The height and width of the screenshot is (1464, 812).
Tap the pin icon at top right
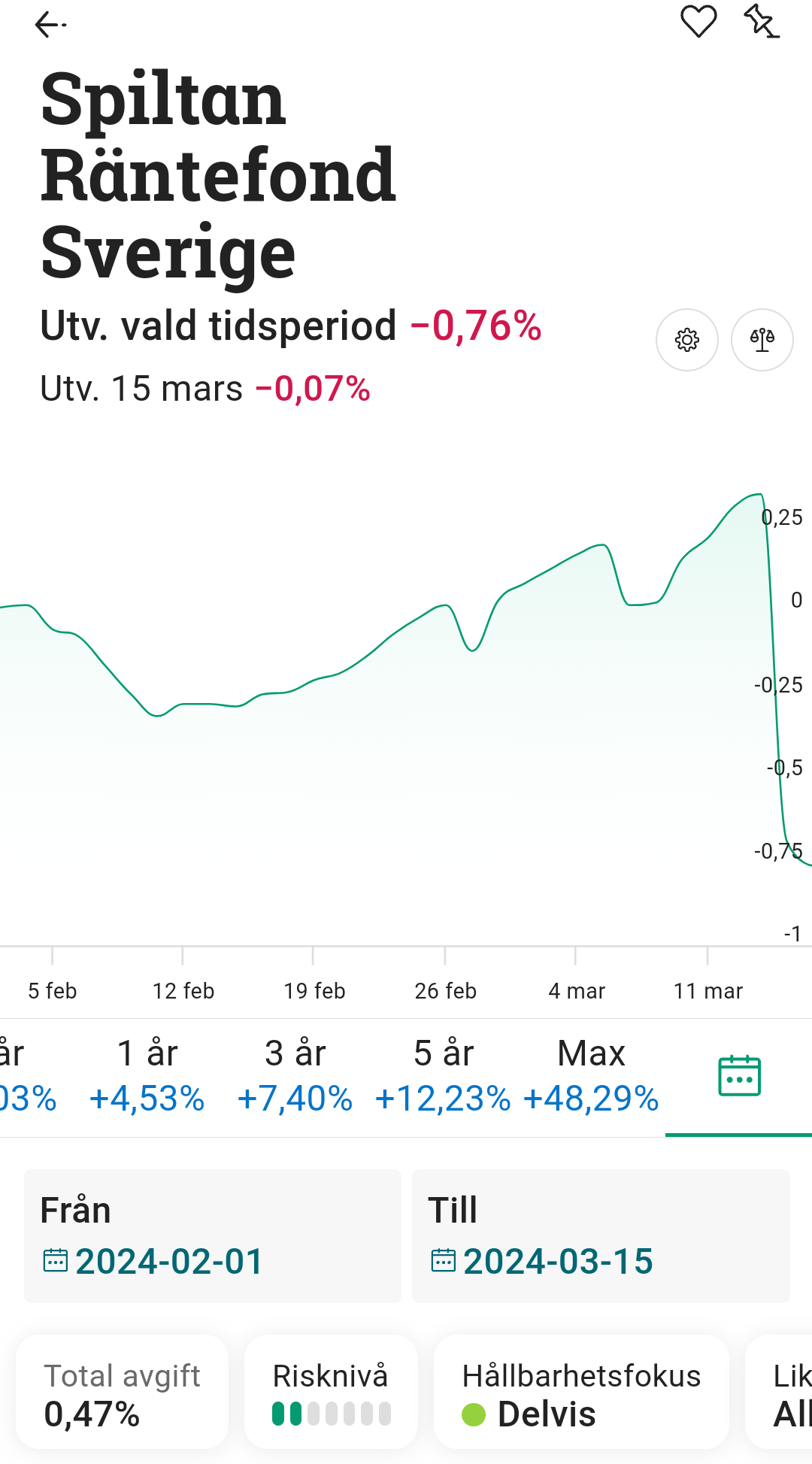click(x=762, y=21)
